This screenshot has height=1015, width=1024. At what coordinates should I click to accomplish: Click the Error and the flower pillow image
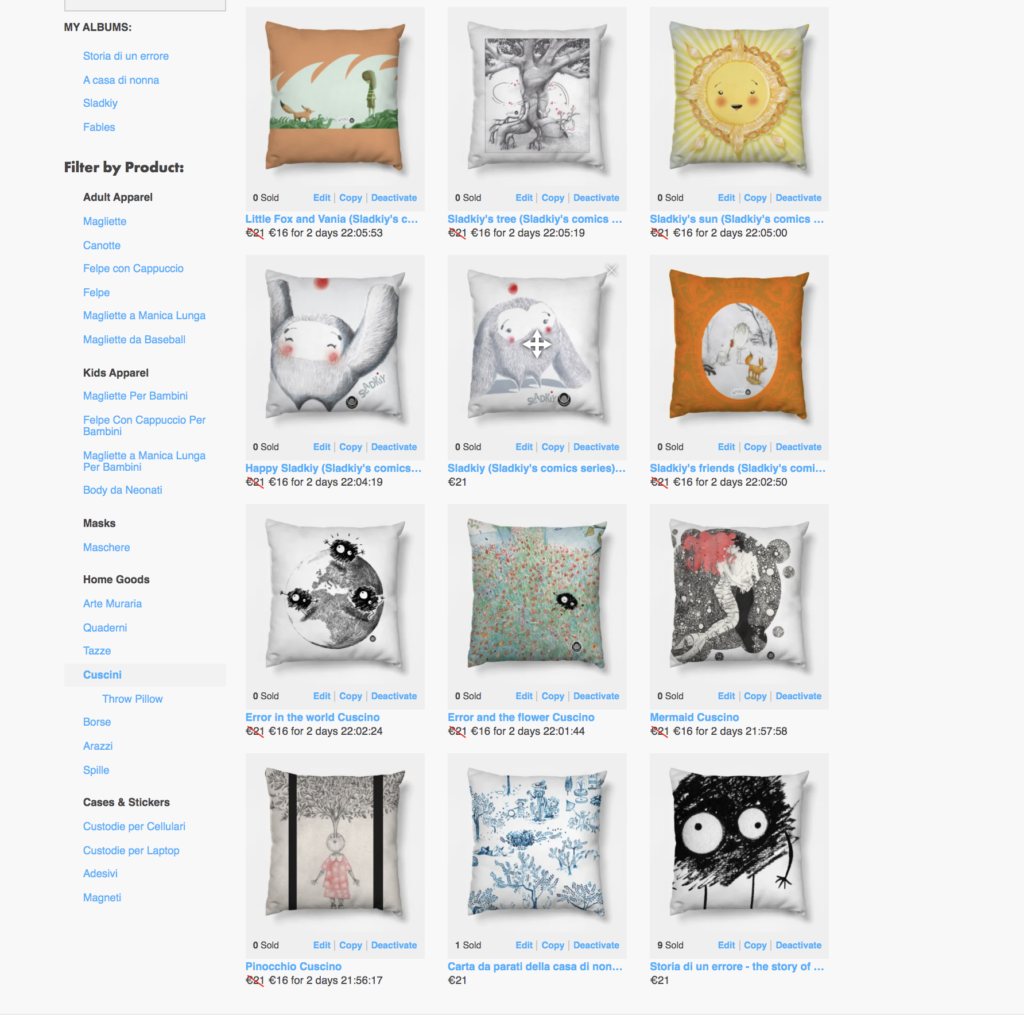pyautogui.click(x=537, y=594)
